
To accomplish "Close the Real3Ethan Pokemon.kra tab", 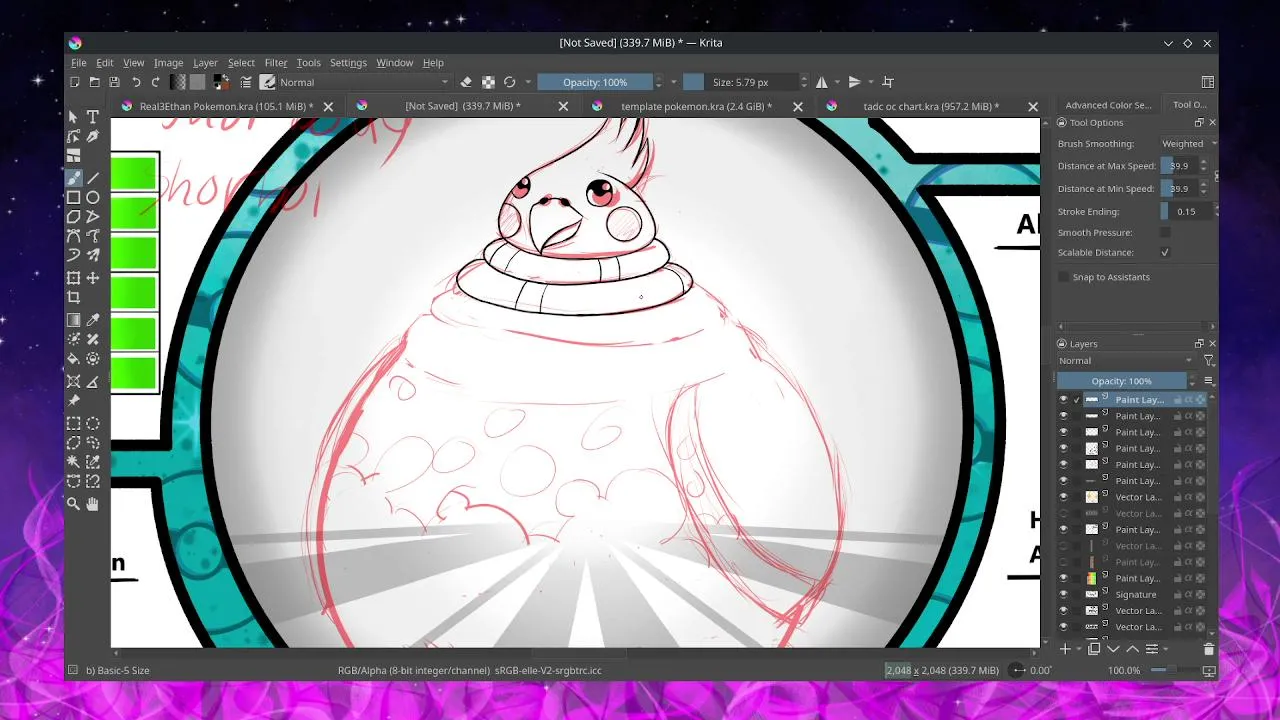I will pyautogui.click(x=328, y=106).
